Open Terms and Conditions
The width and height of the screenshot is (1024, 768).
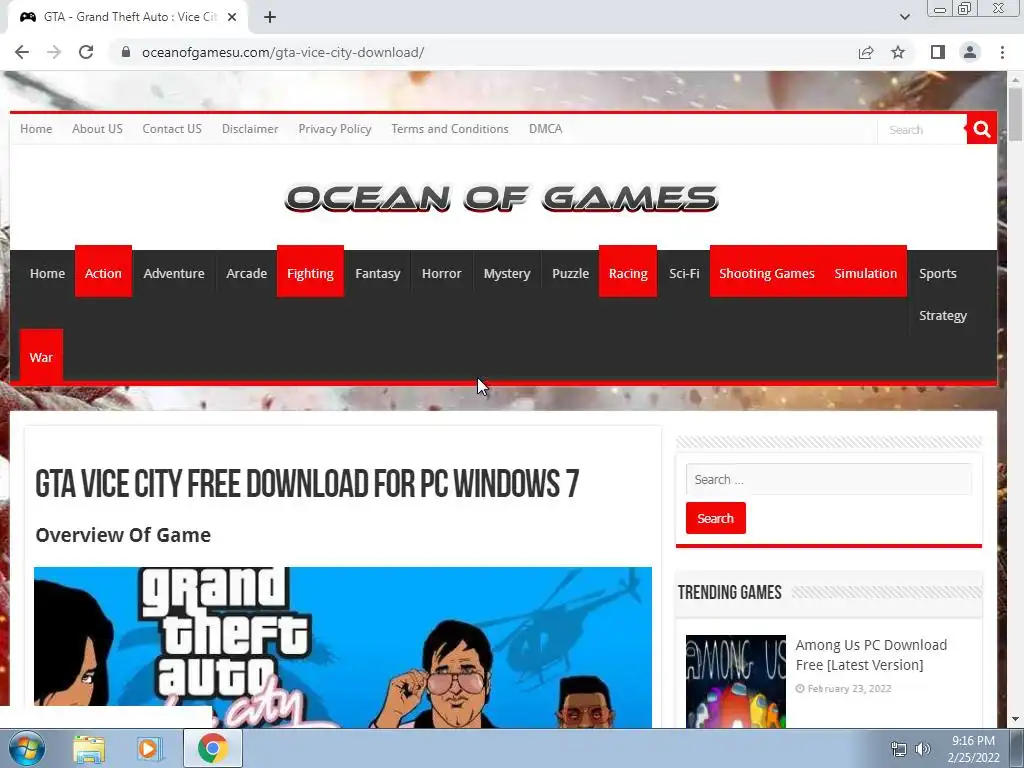point(450,129)
